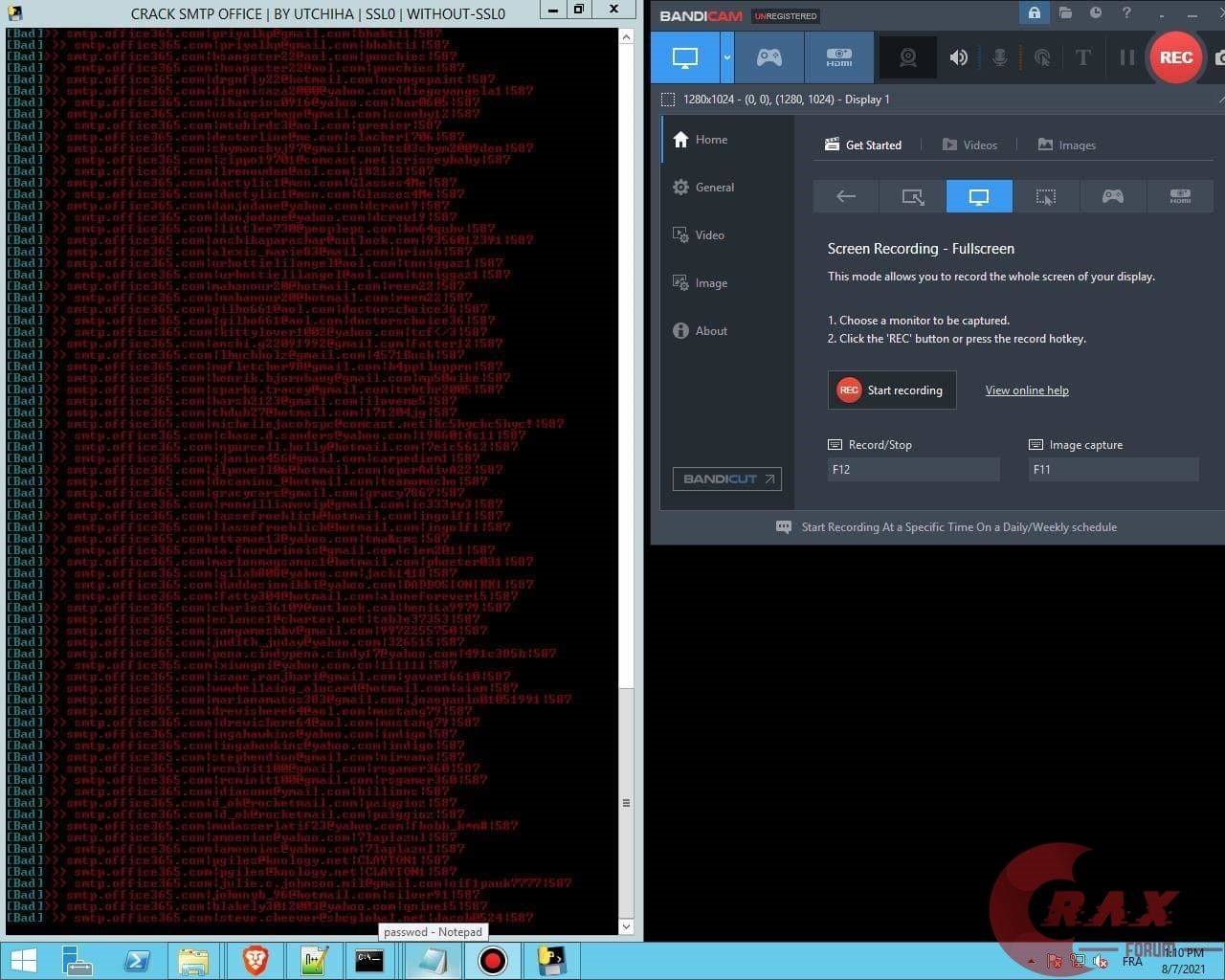Click the FRA language indicator in tray

pyautogui.click(x=1132, y=961)
